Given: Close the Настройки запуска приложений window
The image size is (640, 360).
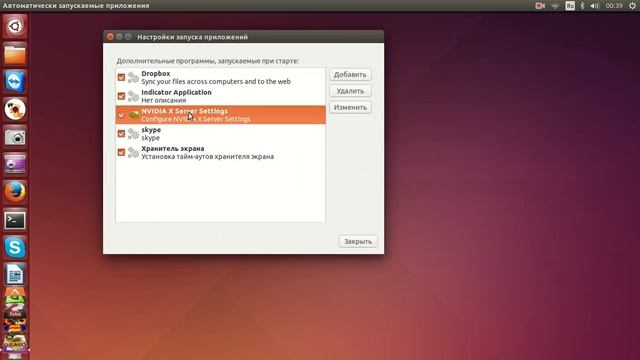Looking at the screenshot, I should [110, 37].
